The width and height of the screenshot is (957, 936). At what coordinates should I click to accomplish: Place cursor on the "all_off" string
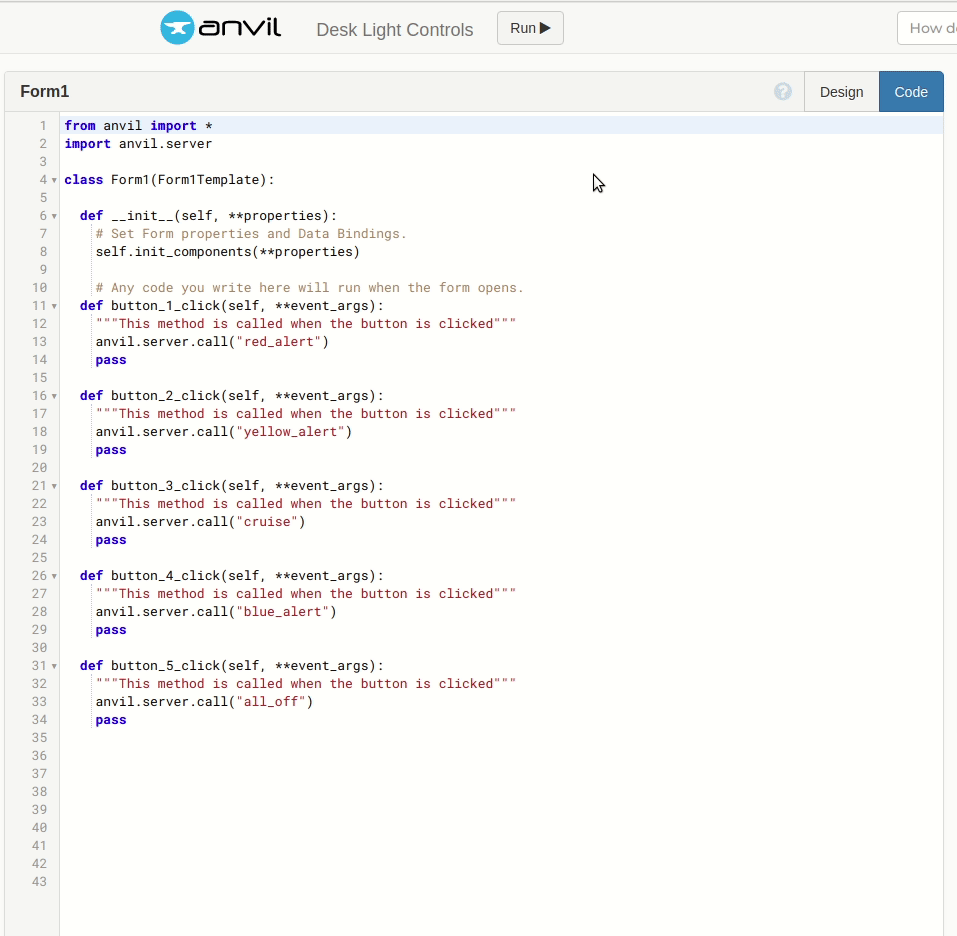point(271,702)
